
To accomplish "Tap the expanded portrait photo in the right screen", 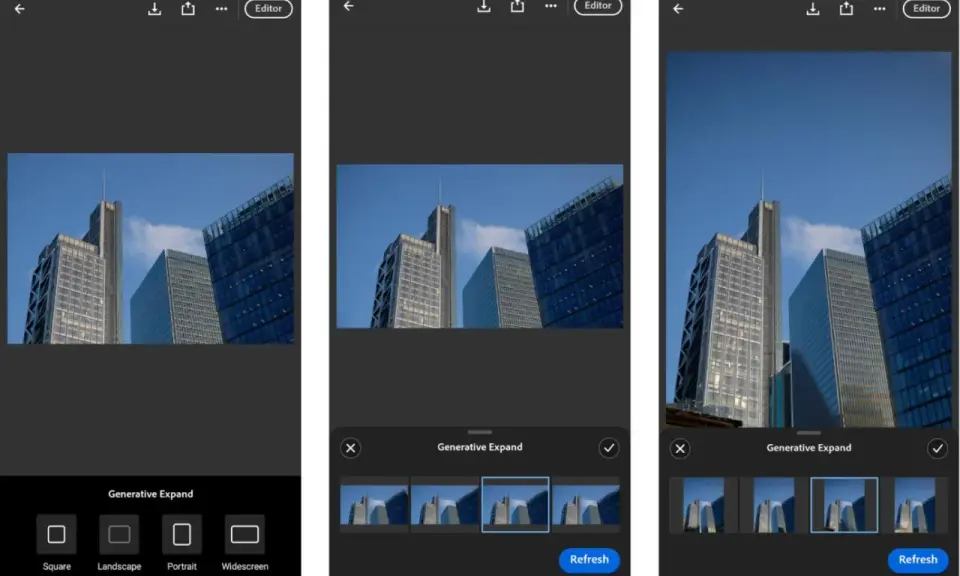I will 809,239.
